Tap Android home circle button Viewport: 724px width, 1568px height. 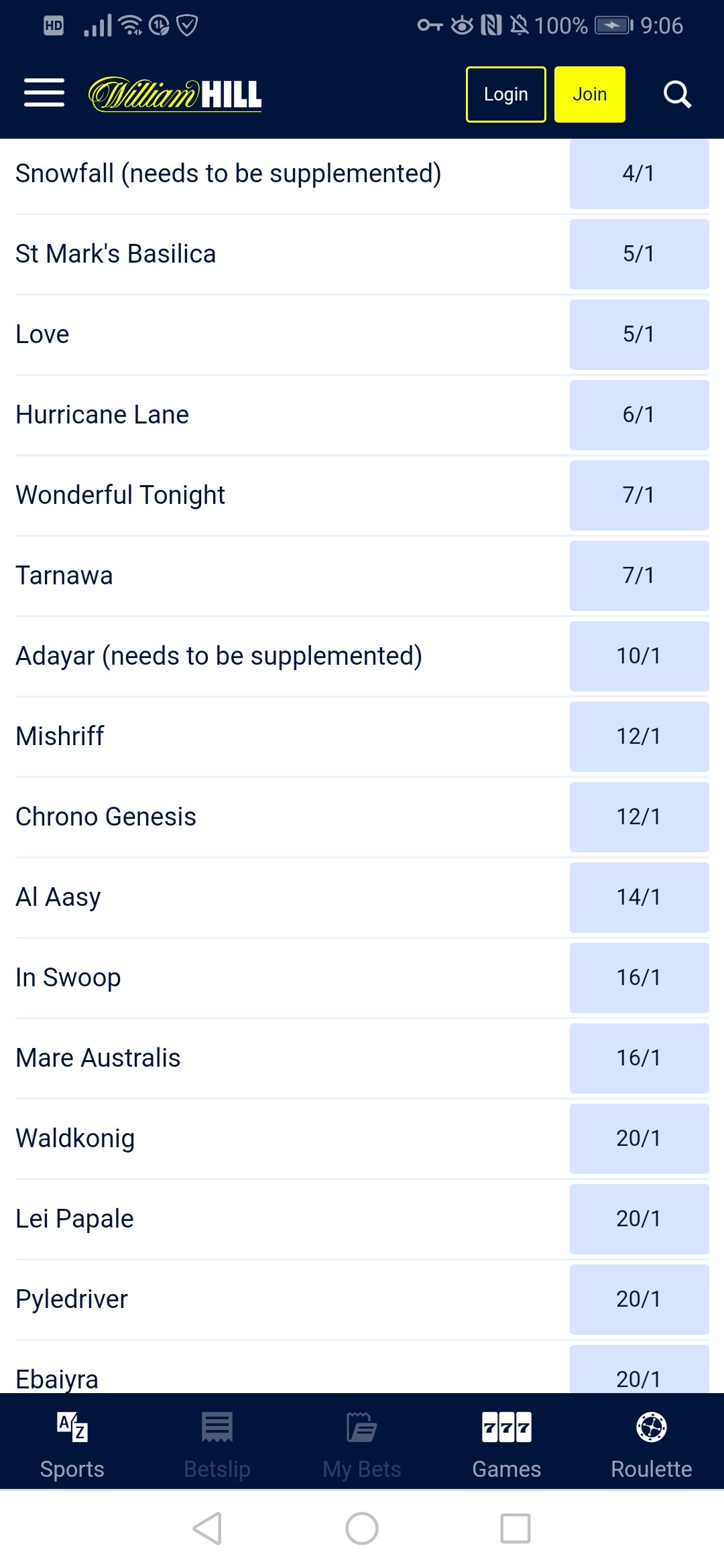362,1528
